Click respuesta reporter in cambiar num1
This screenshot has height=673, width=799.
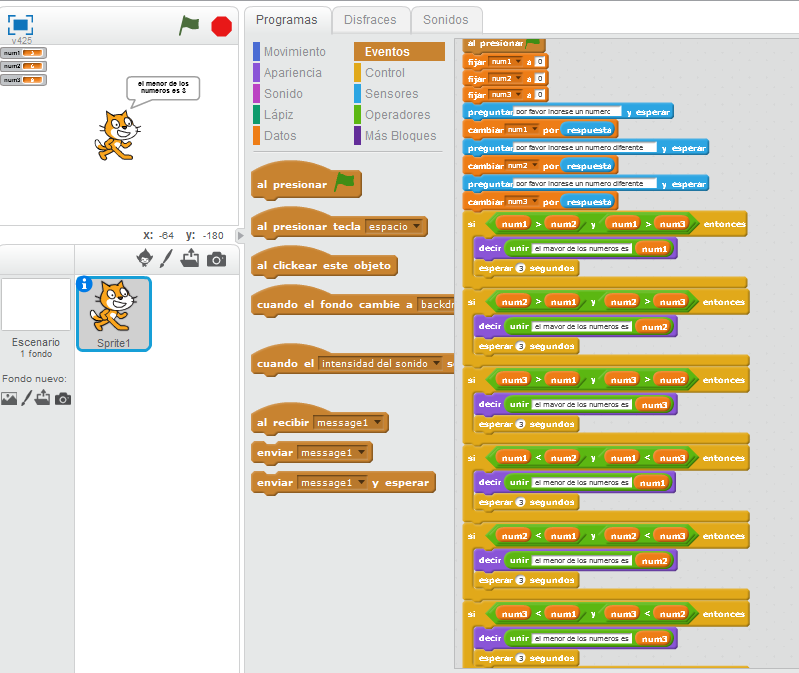click(x=589, y=130)
